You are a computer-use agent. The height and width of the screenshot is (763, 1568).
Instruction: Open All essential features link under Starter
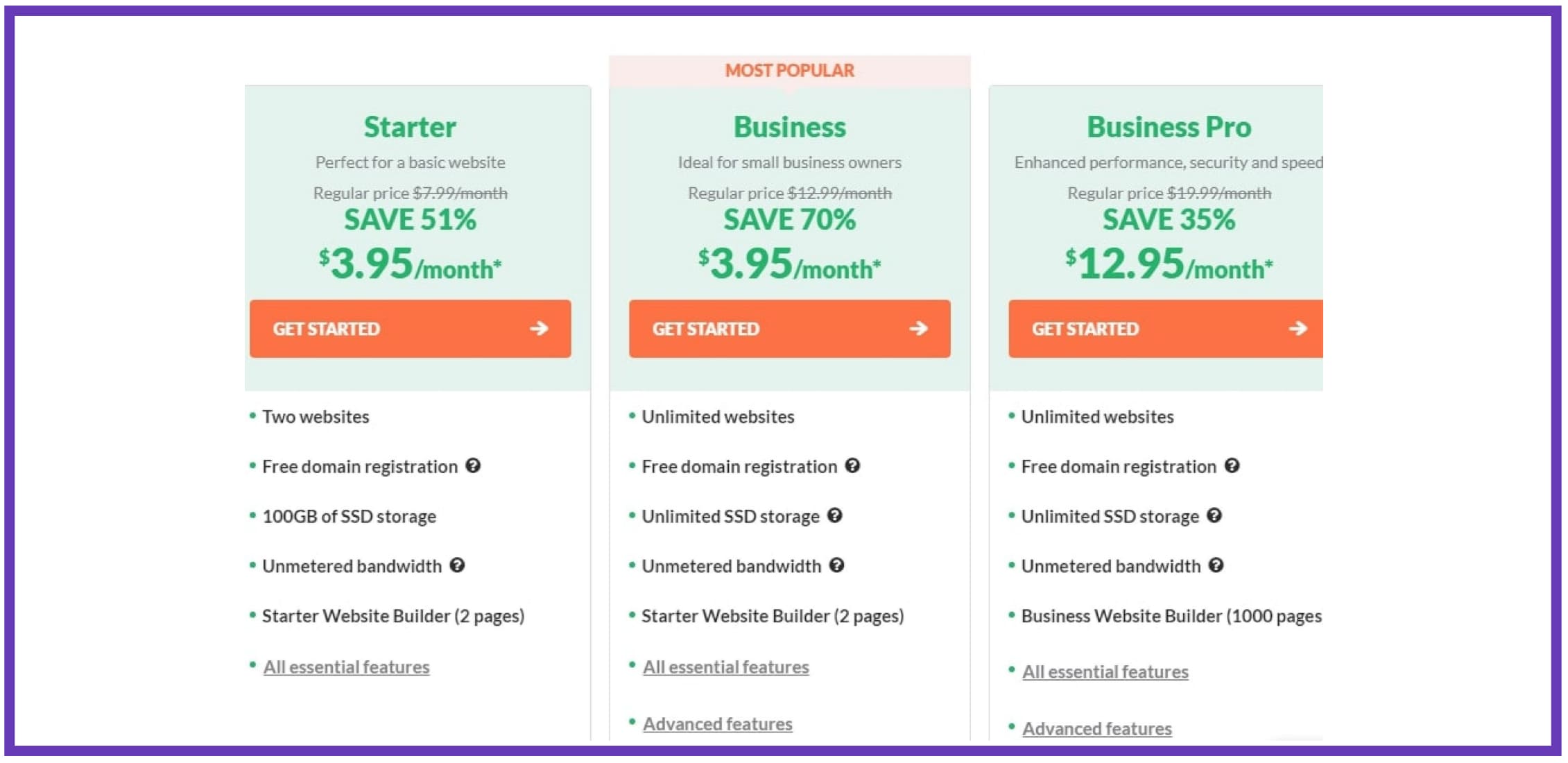click(347, 667)
